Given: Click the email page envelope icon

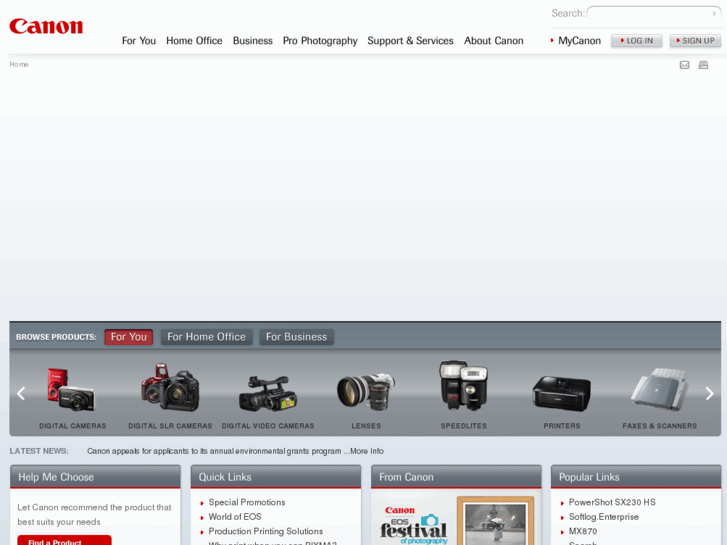Looking at the screenshot, I should click(x=684, y=65).
